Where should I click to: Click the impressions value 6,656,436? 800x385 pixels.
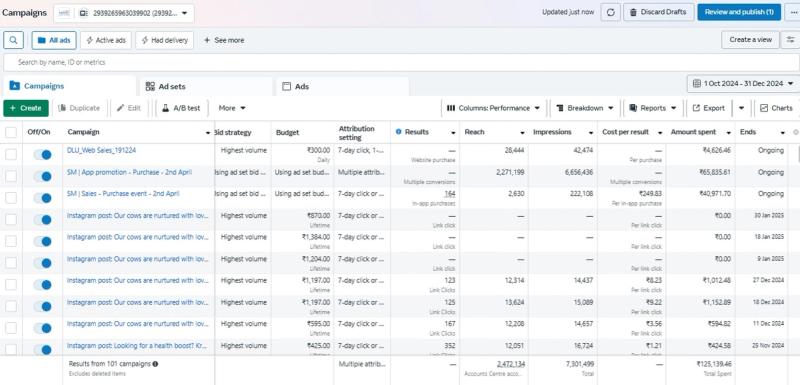[x=579, y=172]
